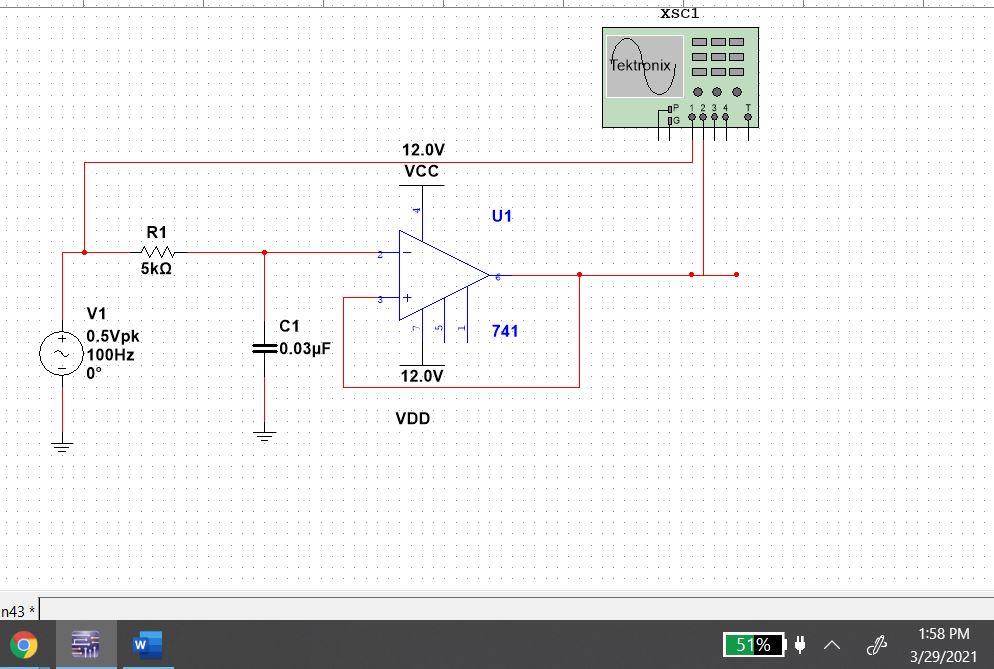Open Chrome from the taskbar

23,645
